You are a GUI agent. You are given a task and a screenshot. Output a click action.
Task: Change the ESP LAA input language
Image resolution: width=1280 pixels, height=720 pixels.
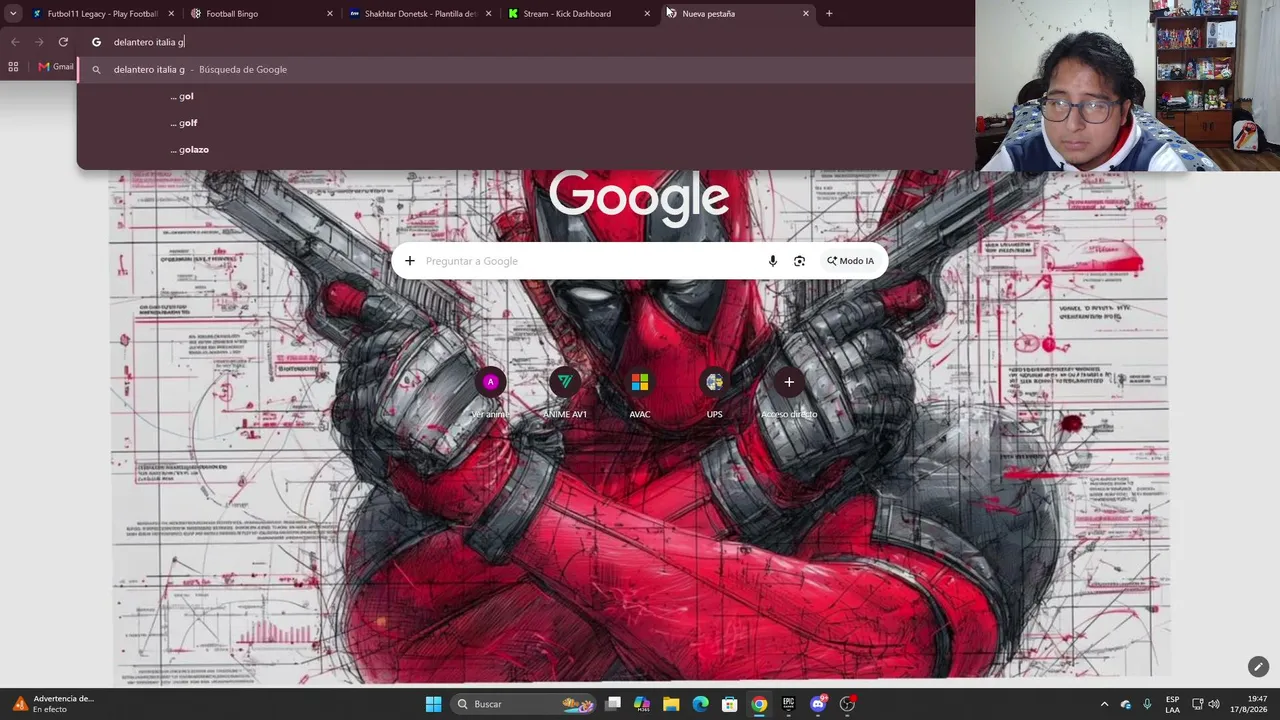tap(1172, 704)
